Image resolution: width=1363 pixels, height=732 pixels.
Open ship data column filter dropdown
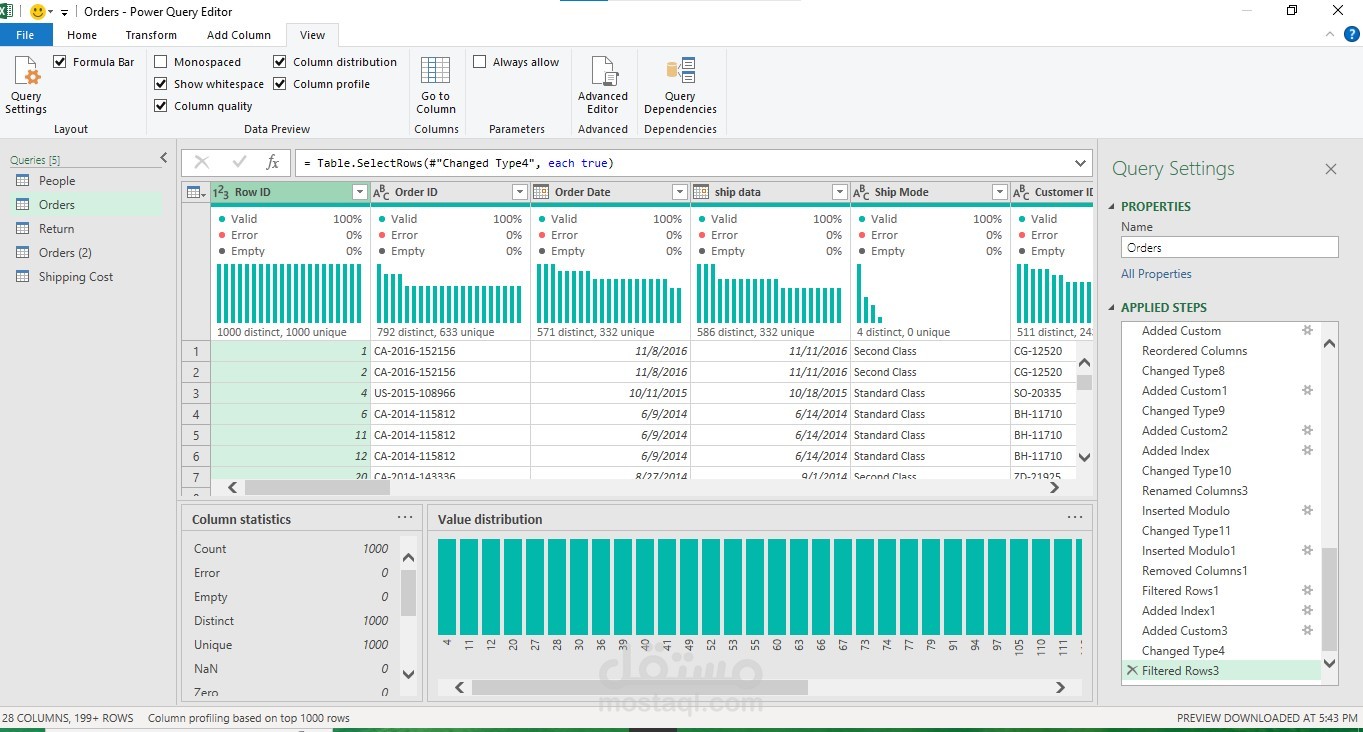click(840, 192)
